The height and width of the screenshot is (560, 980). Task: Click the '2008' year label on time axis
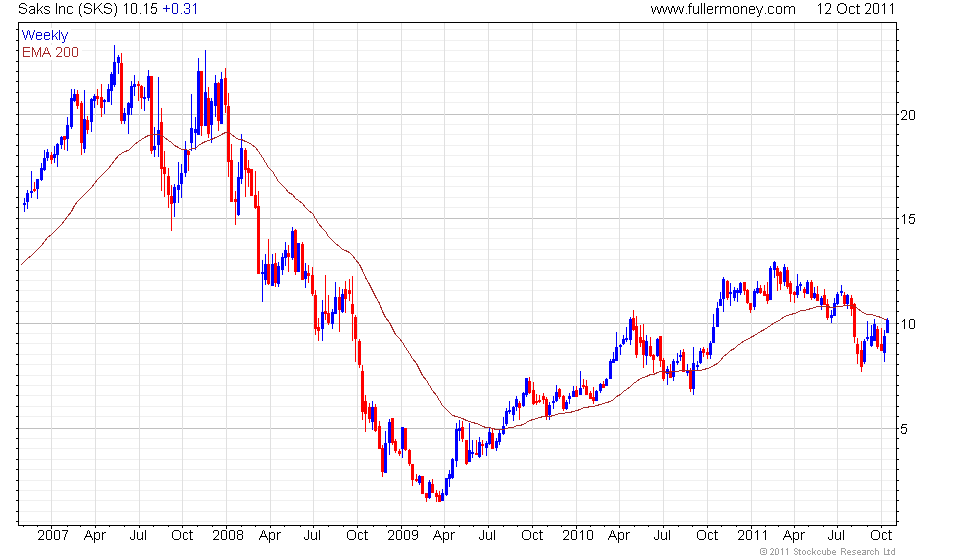(228, 536)
